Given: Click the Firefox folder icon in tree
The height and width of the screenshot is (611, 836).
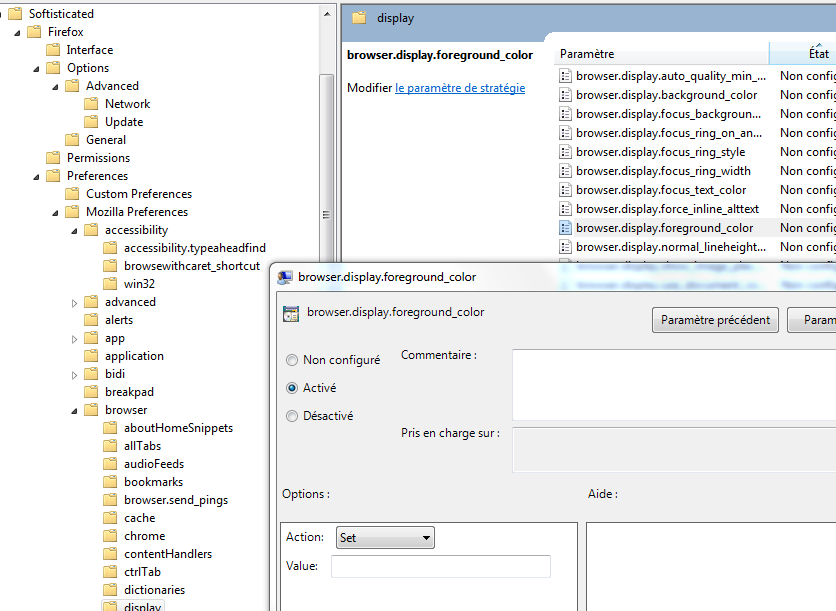Looking at the screenshot, I should click(34, 31).
